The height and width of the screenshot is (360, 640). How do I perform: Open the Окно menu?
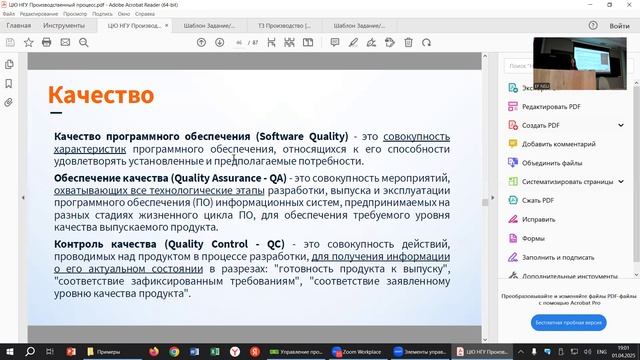[x=124, y=14]
